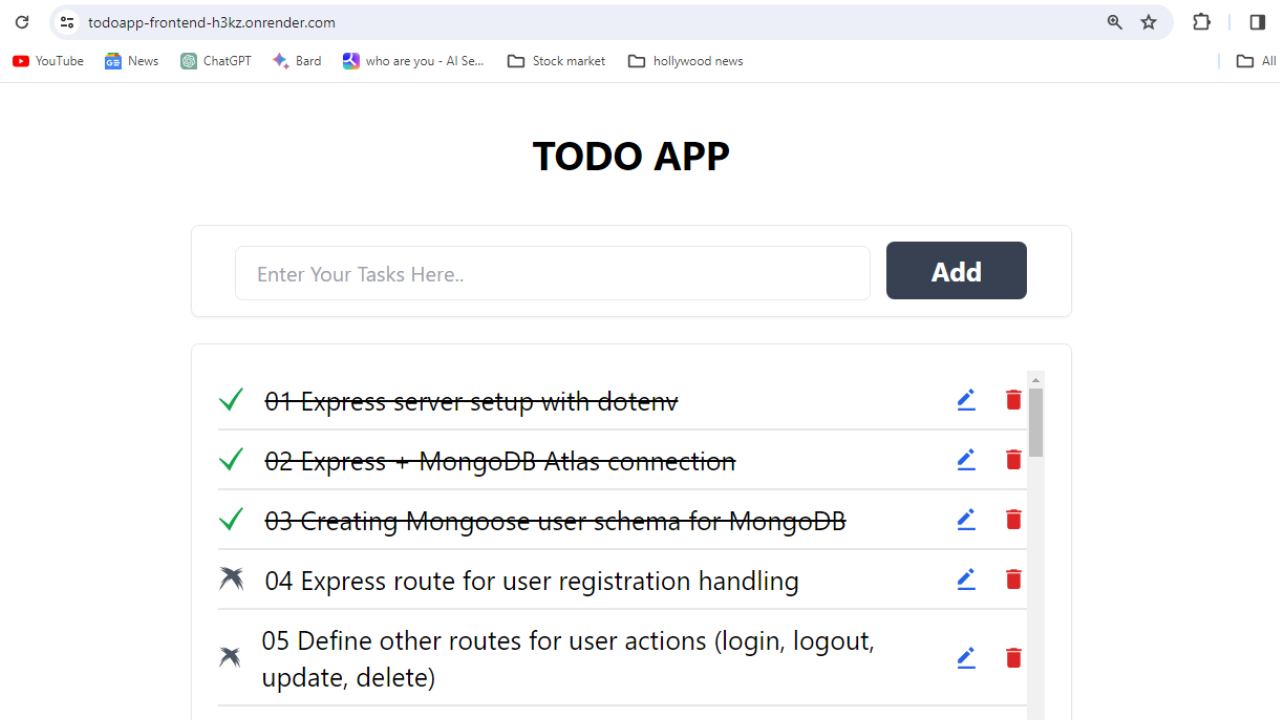Open the Extensions puzzle icon
Screen dimensions: 1280x720
coord(1202,22)
